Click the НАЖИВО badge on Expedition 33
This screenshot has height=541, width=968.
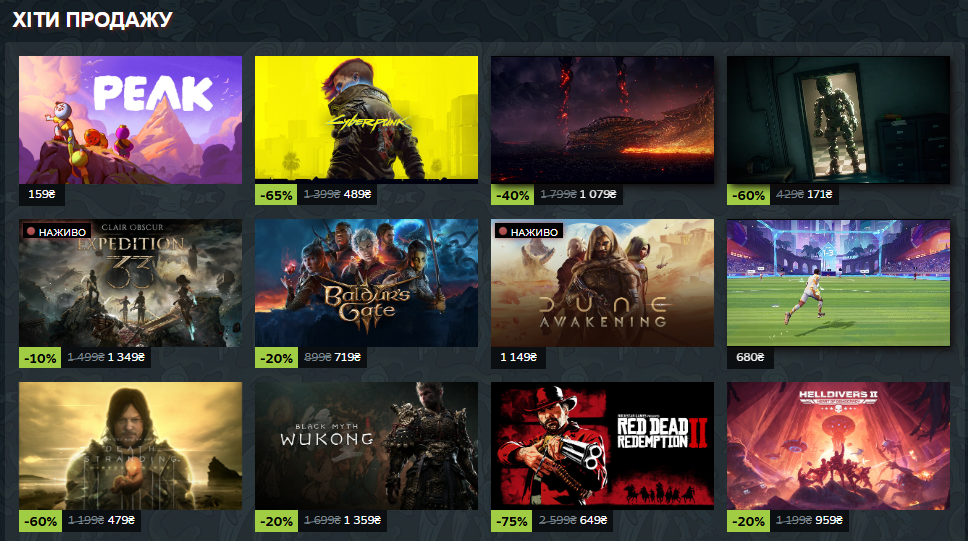tap(56, 232)
